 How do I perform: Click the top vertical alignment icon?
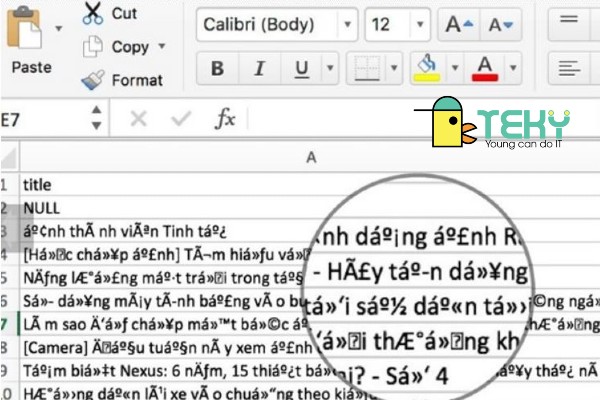(x=569, y=19)
